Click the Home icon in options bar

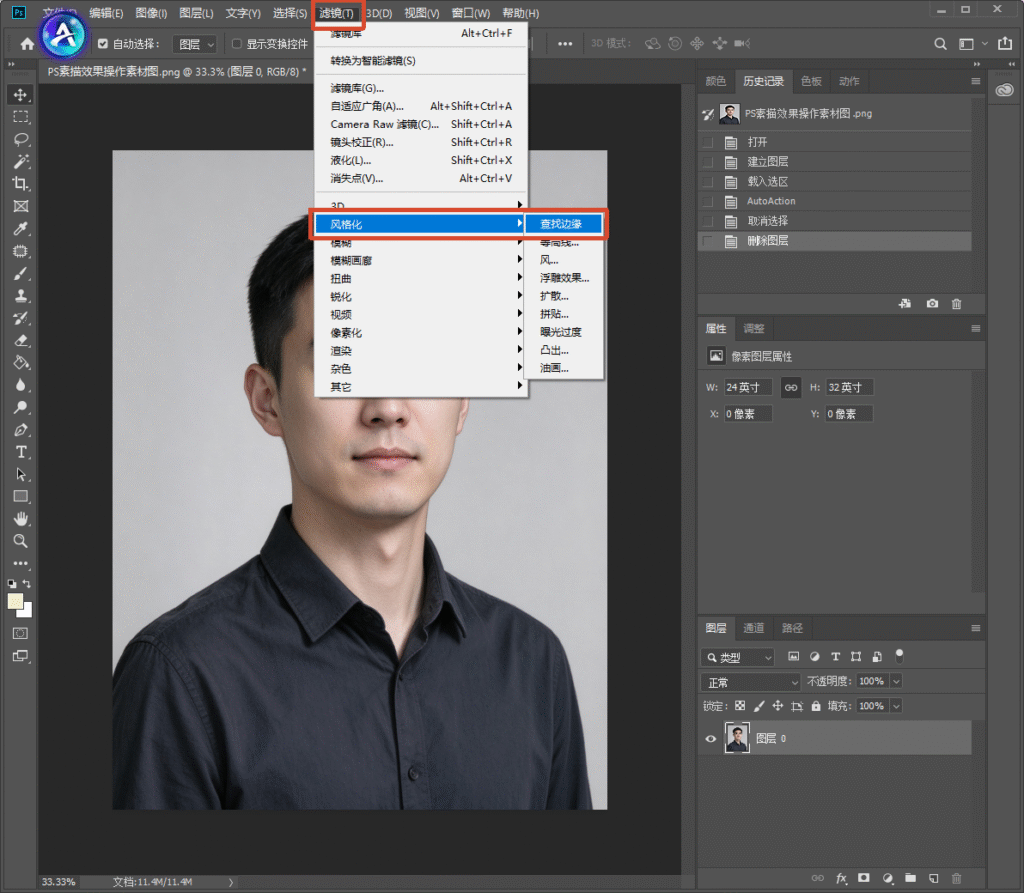(x=27, y=44)
